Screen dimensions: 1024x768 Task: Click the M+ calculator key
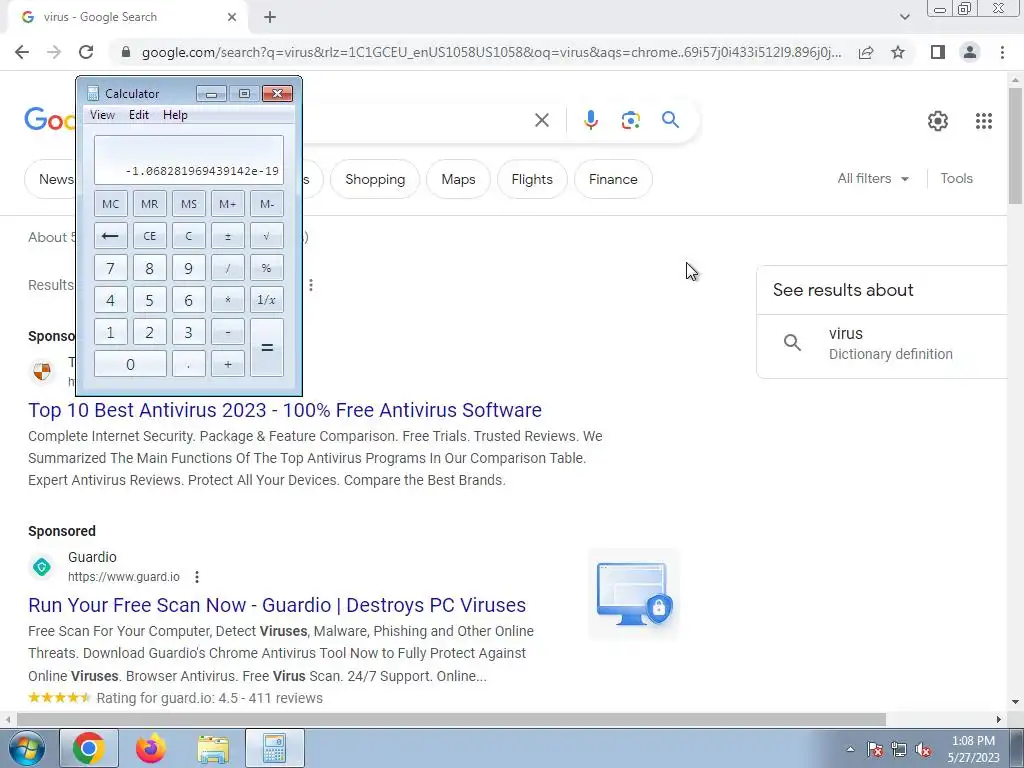pos(228,204)
